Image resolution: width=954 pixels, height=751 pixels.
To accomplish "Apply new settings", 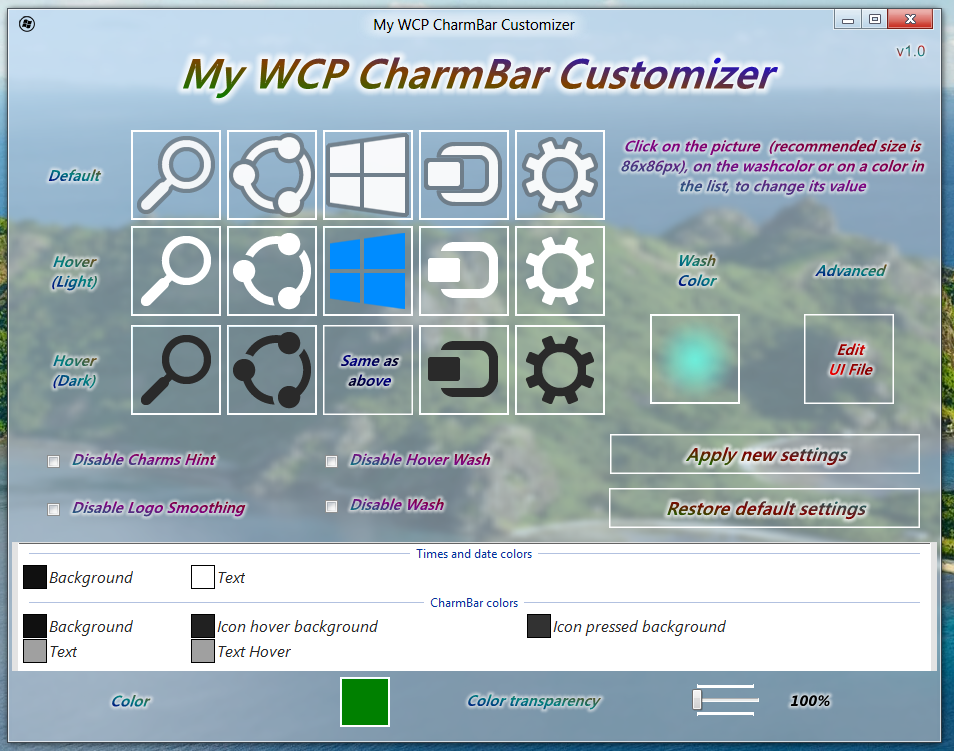I will (764, 454).
